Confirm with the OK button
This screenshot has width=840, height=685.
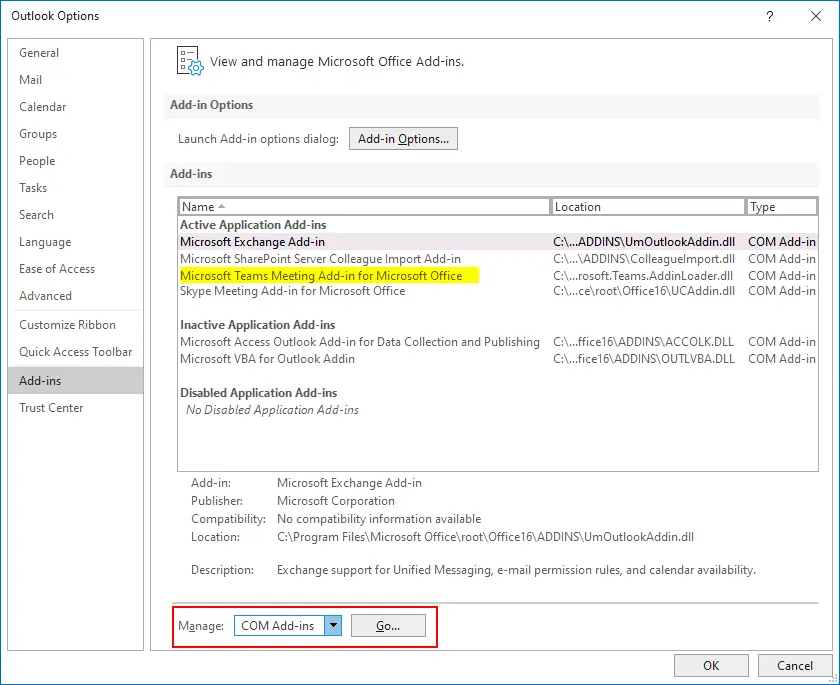711,665
